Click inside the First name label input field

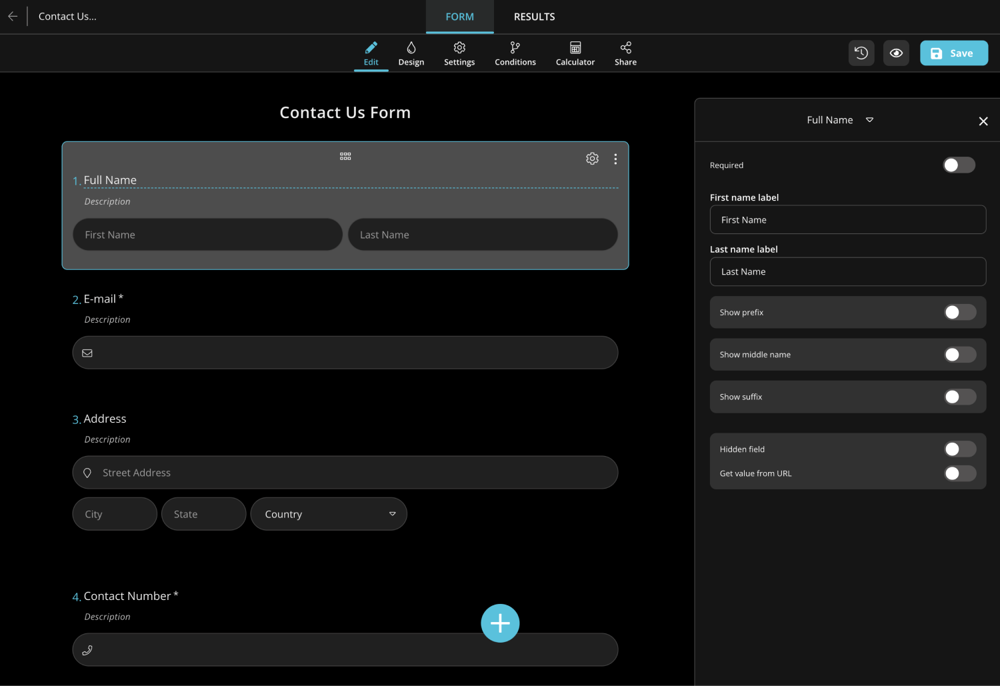click(847, 219)
